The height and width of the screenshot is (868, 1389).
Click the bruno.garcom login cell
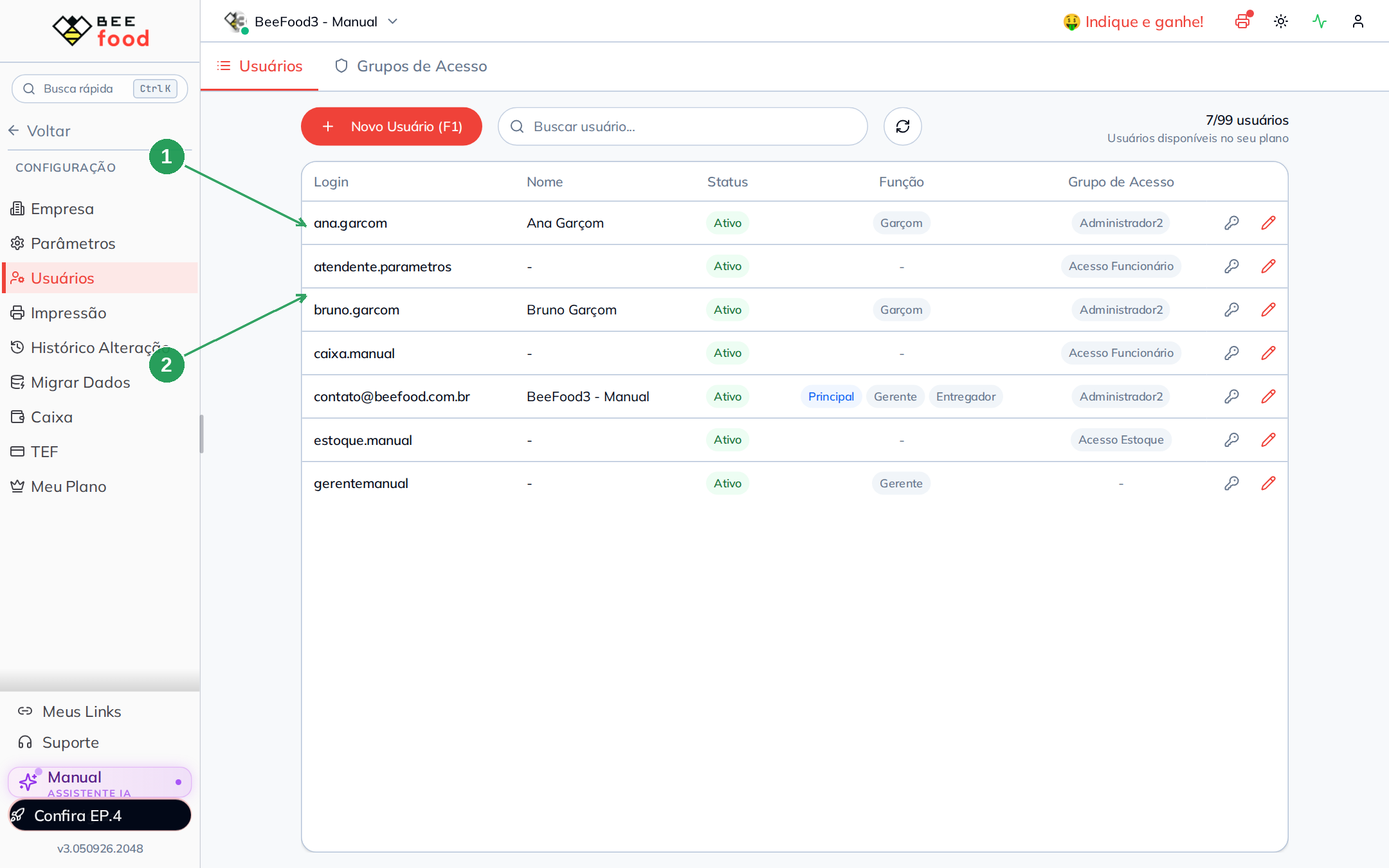click(x=356, y=310)
